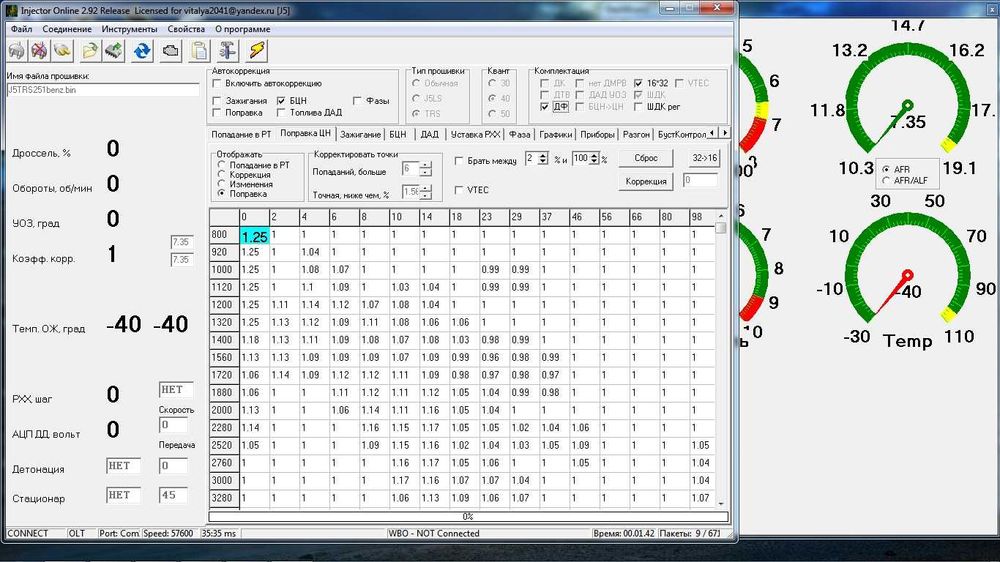The image size is (1000, 562).
Task: Click the Сброс button
Action: pos(645,158)
